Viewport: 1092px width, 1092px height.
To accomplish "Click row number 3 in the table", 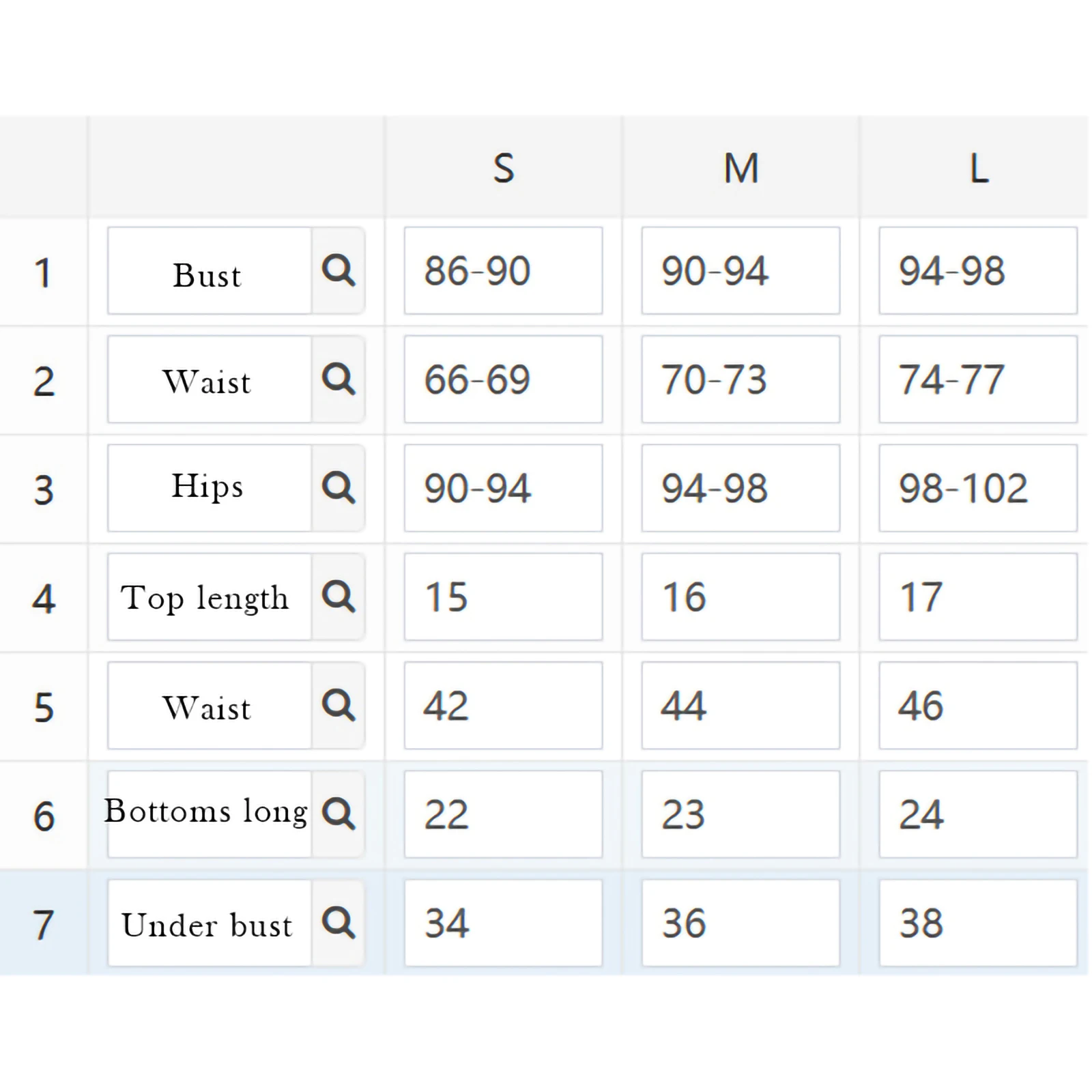I will (x=44, y=489).
